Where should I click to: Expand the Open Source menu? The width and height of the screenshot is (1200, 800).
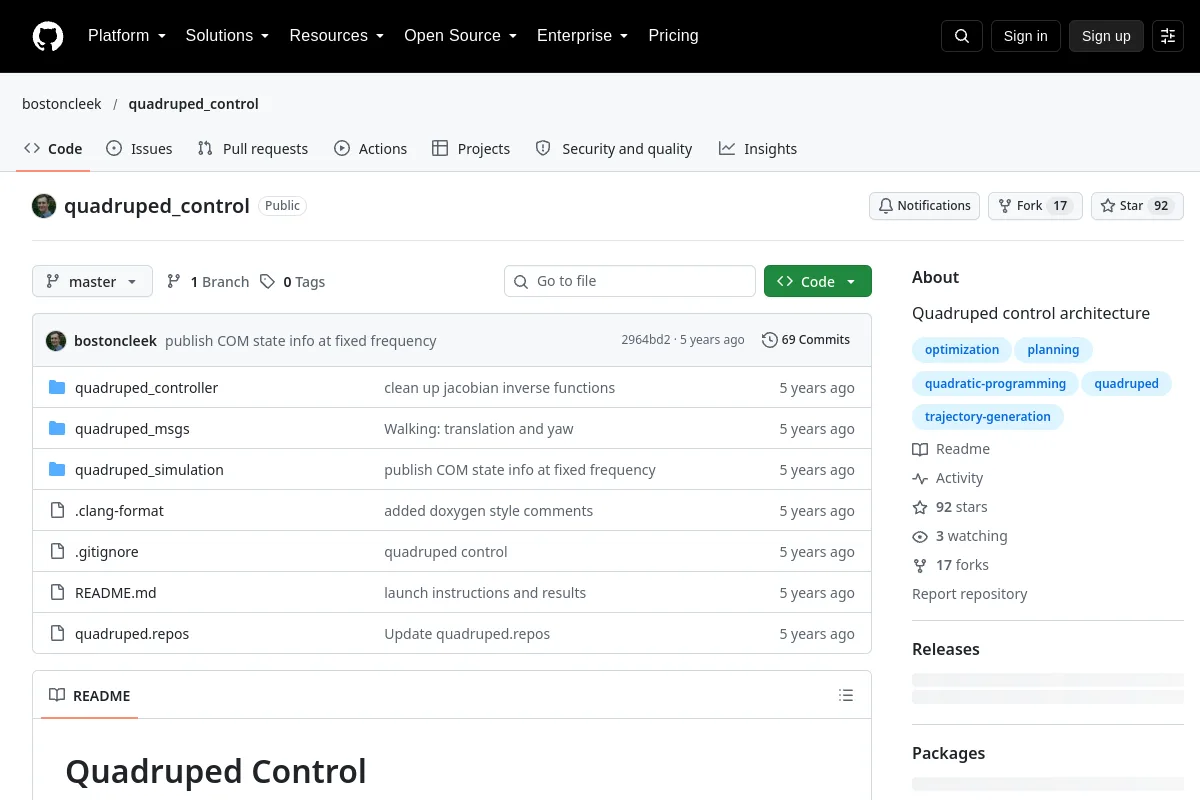click(x=460, y=36)
